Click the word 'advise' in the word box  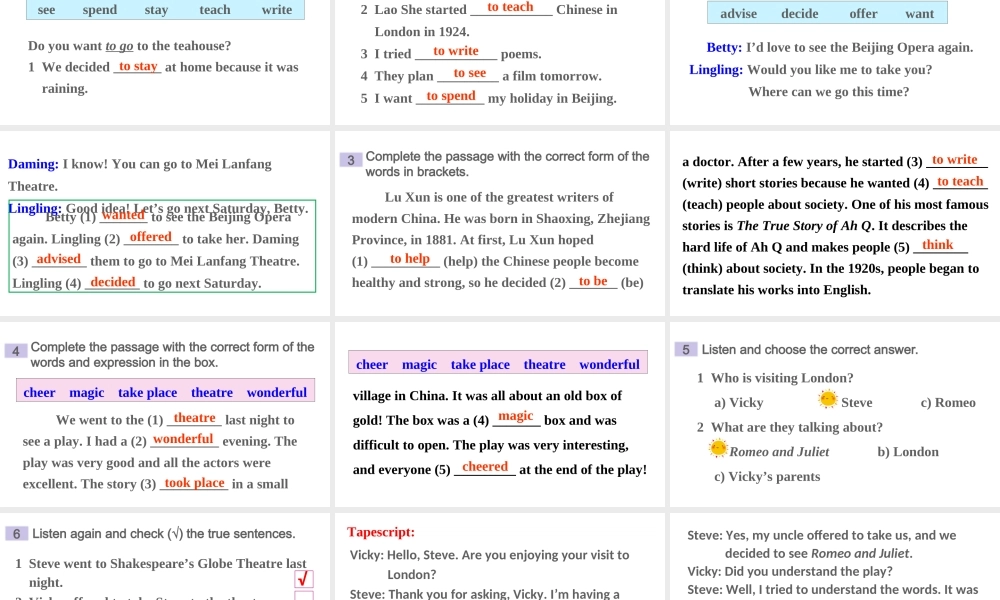739,13
